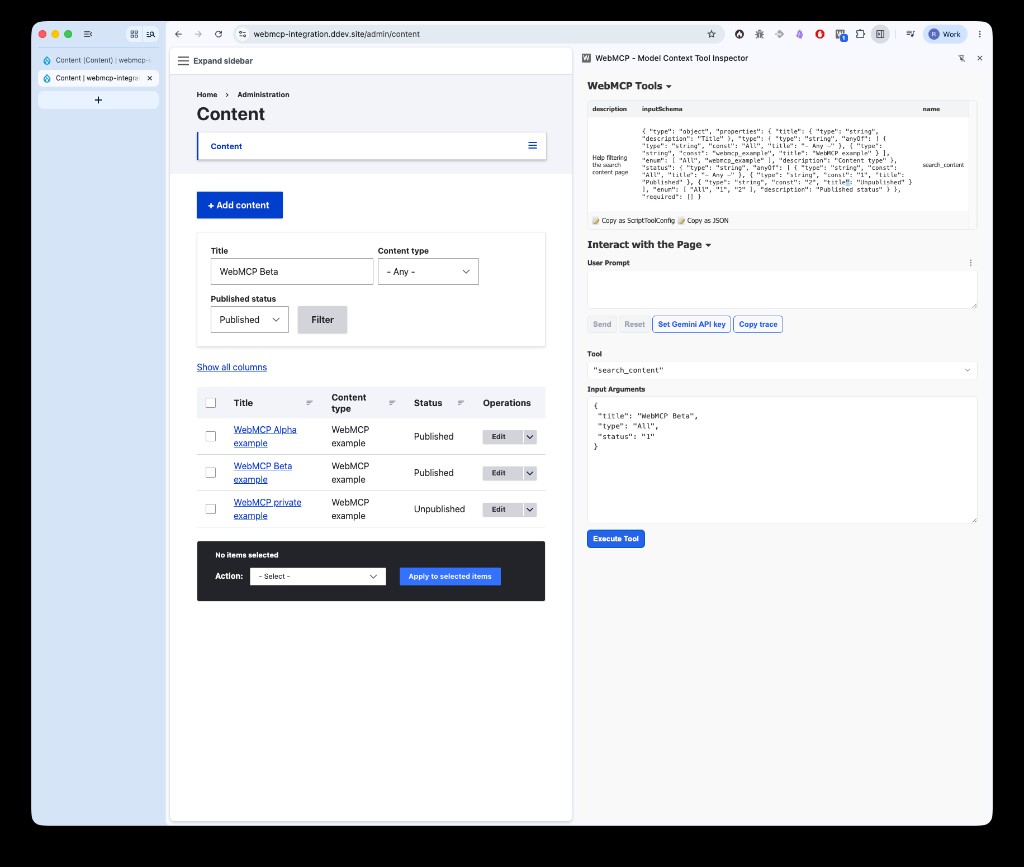Close the Tool Inspector side panel

tap(980, 58)
